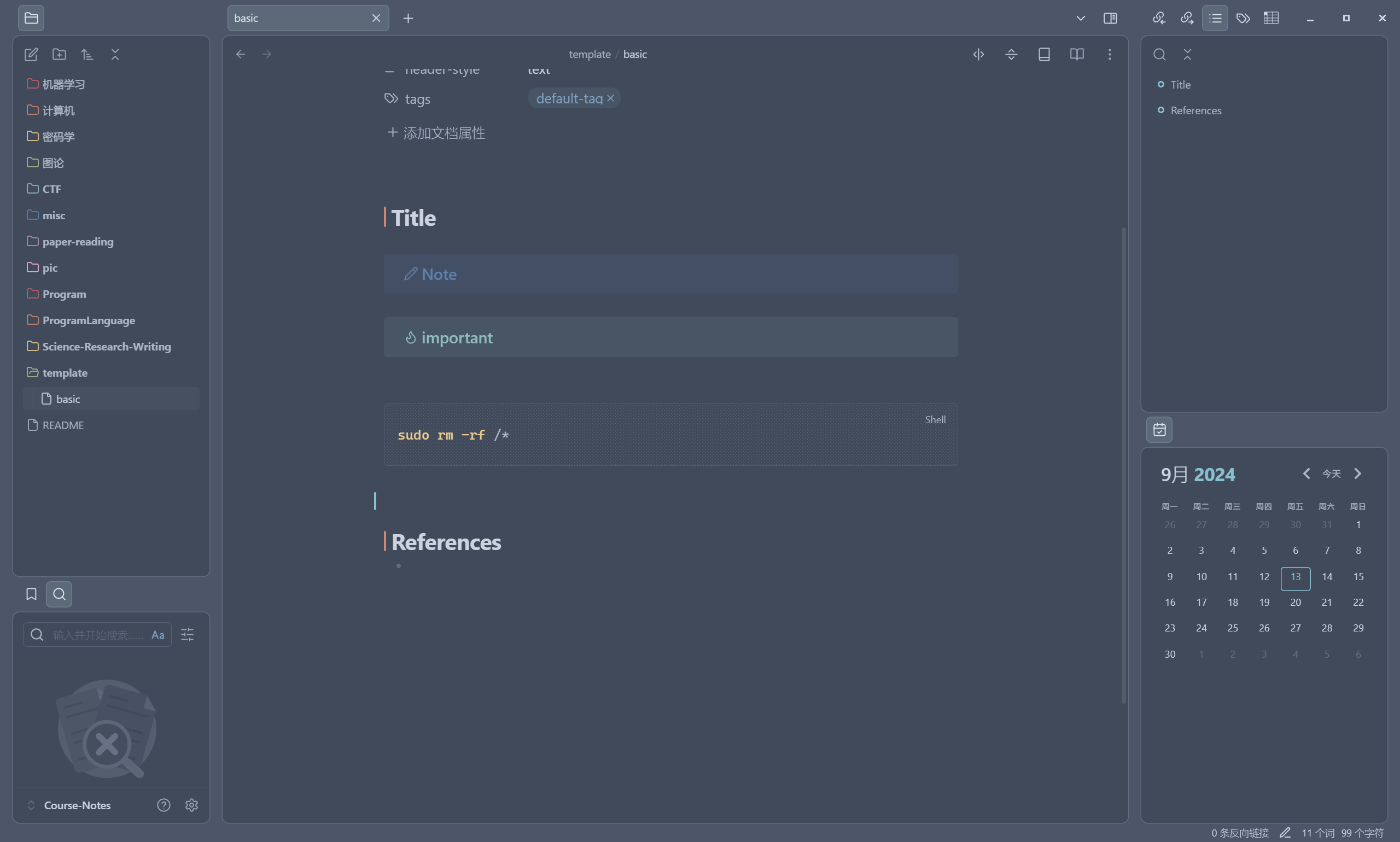
Task: Open the README file
Action: click(x=63, y=425)
